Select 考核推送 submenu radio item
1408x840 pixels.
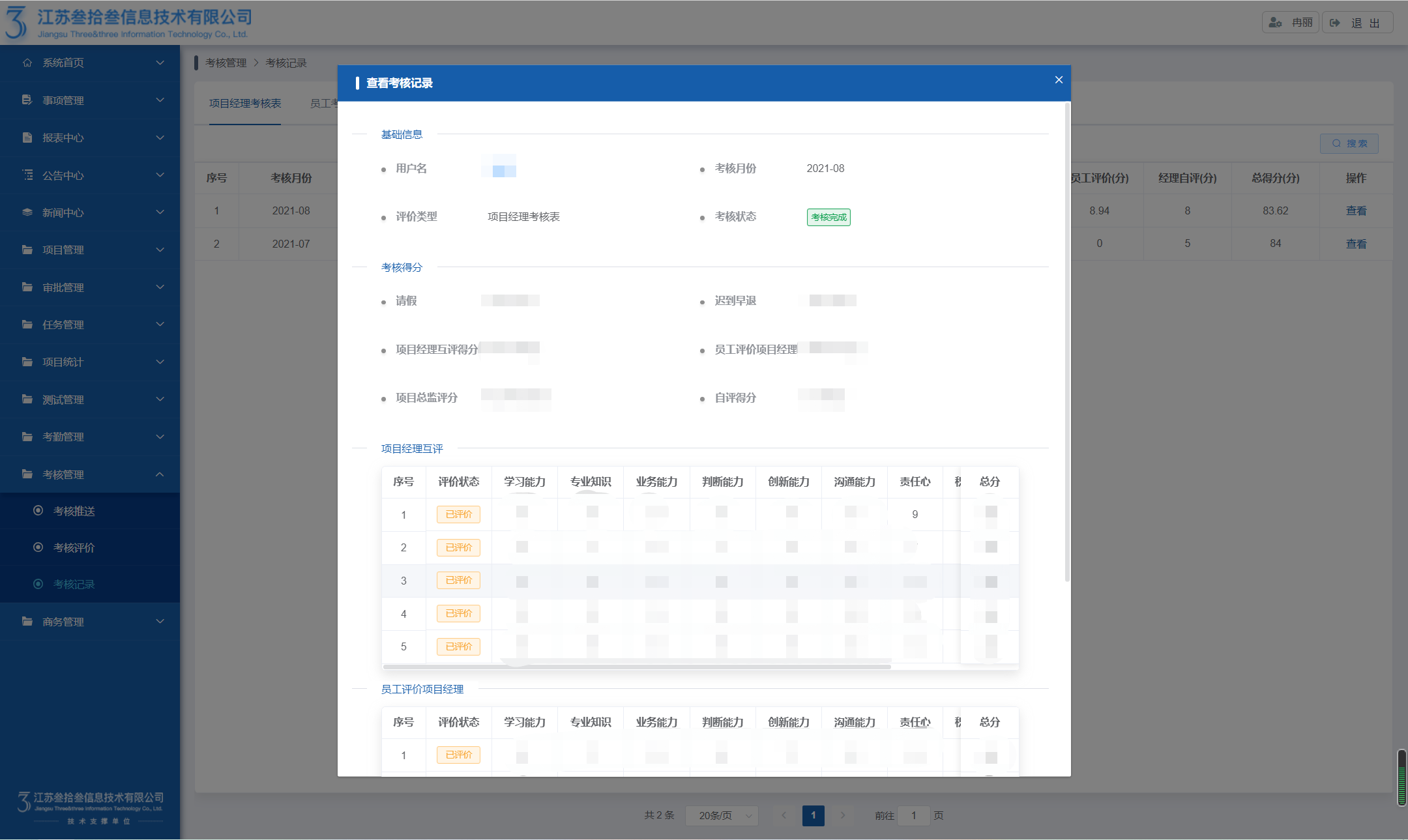(38, 511)
